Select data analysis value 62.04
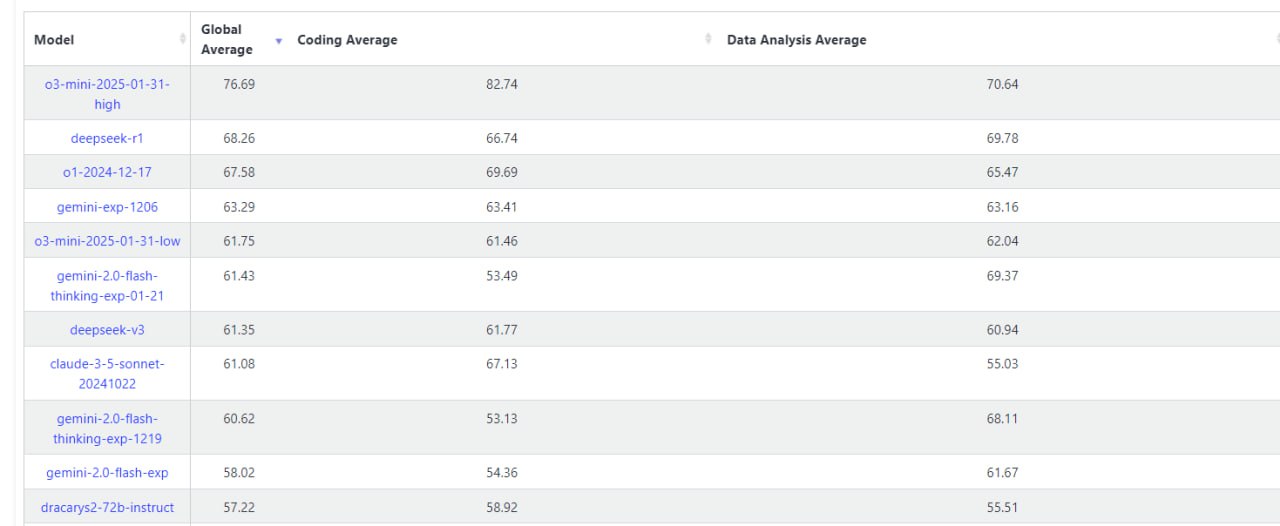Image resolution: width=1280 pixels, height=526 pixels. [1002, 241]
